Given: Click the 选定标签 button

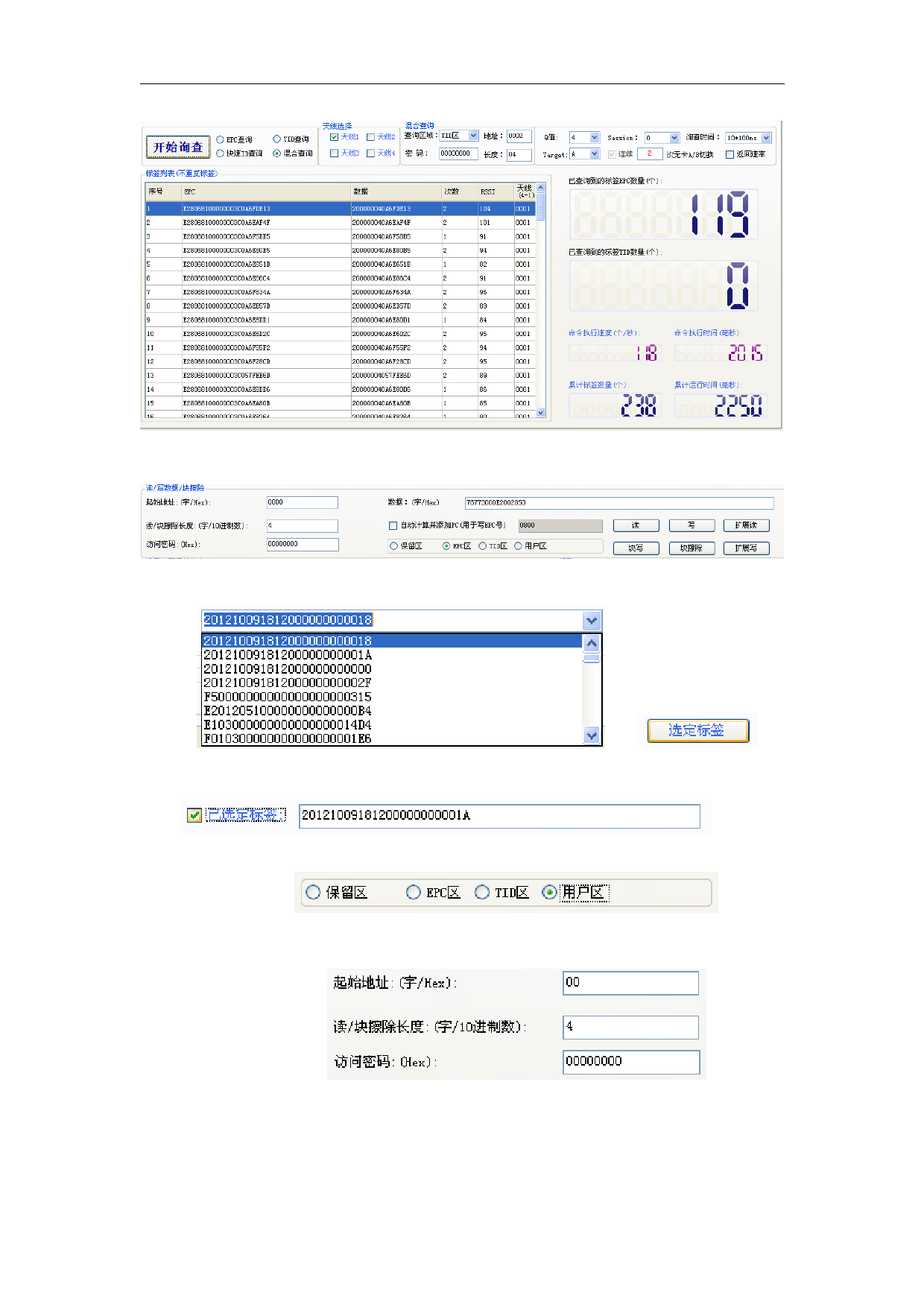Looking at the screenshot, I should tap(697, 730).
